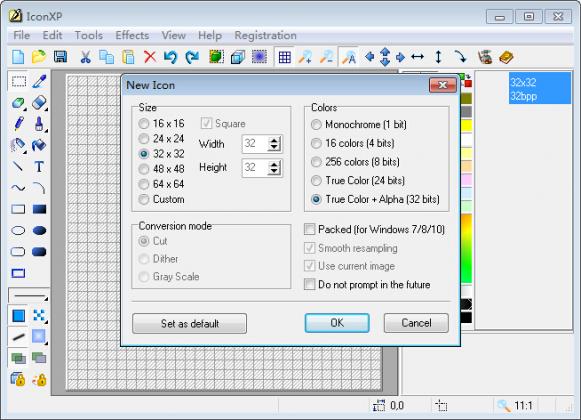Open a file with the folder icon

tap(39, 57)
